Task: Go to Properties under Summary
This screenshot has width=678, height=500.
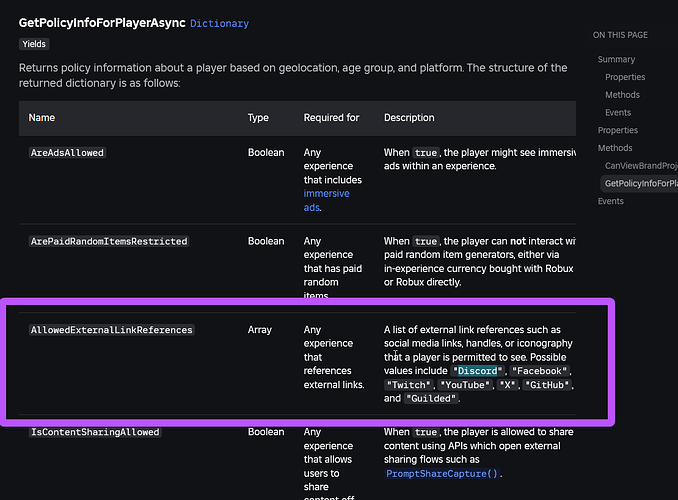Action: (x=625, y=77)
